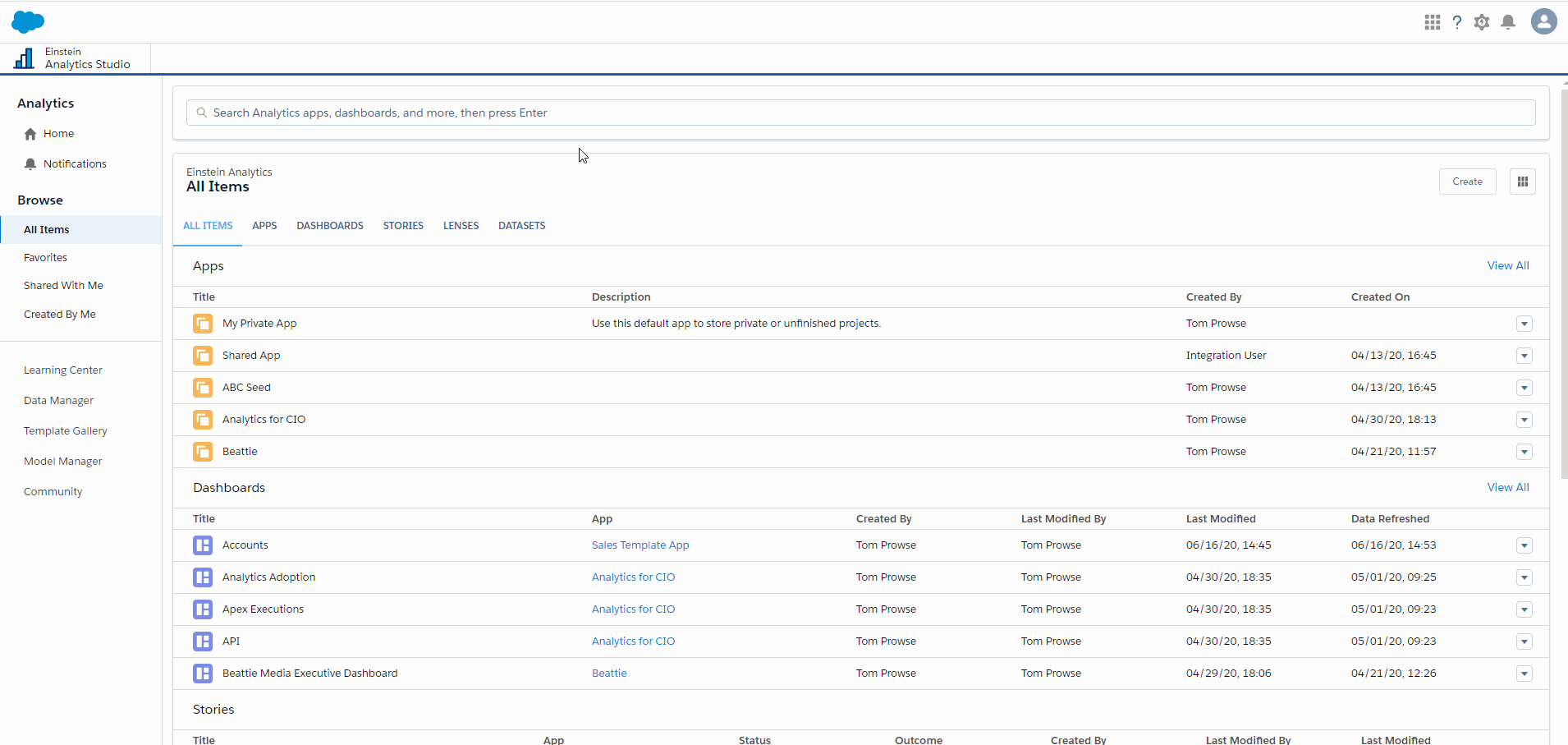The width and height of the screenshot is (1568, 745).
Task: Open Data Manager from sidebar
Action: coord(58,401)
